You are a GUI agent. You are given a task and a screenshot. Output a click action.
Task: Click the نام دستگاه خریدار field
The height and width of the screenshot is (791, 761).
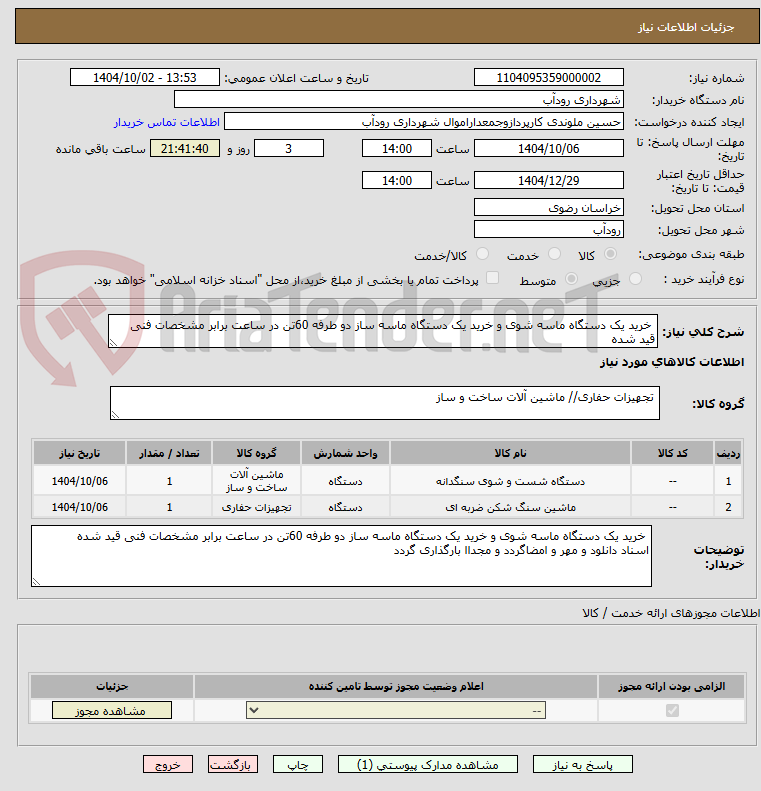click(x=399, y=99)
